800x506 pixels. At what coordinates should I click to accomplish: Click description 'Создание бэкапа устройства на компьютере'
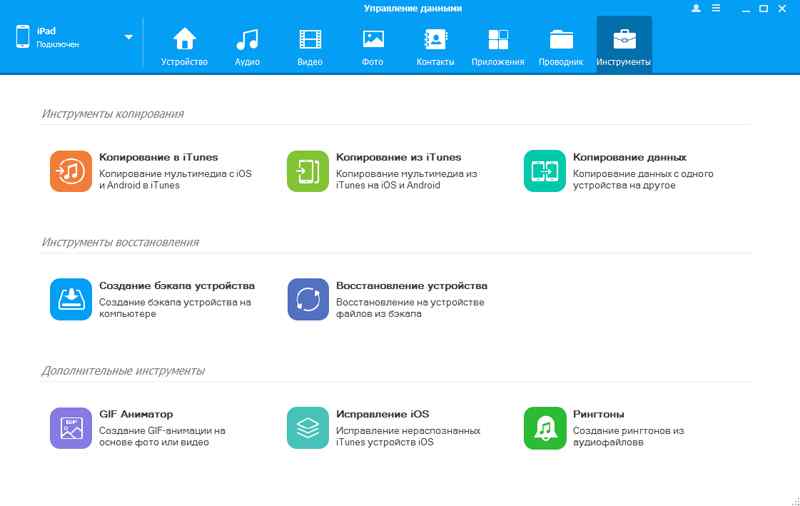coord(175,308)
